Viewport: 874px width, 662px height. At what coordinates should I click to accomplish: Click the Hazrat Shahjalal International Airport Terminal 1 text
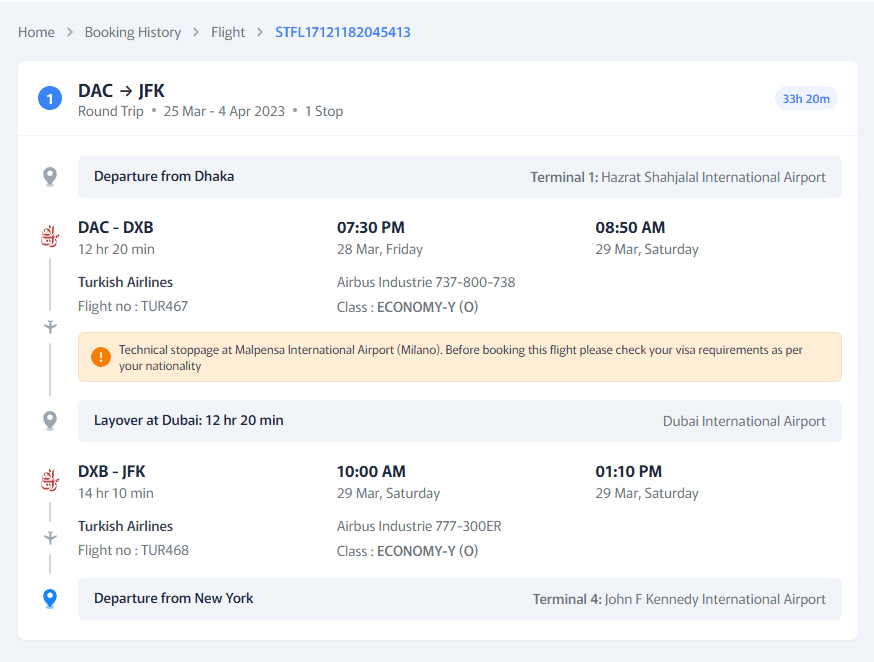[x=677, y=177]
